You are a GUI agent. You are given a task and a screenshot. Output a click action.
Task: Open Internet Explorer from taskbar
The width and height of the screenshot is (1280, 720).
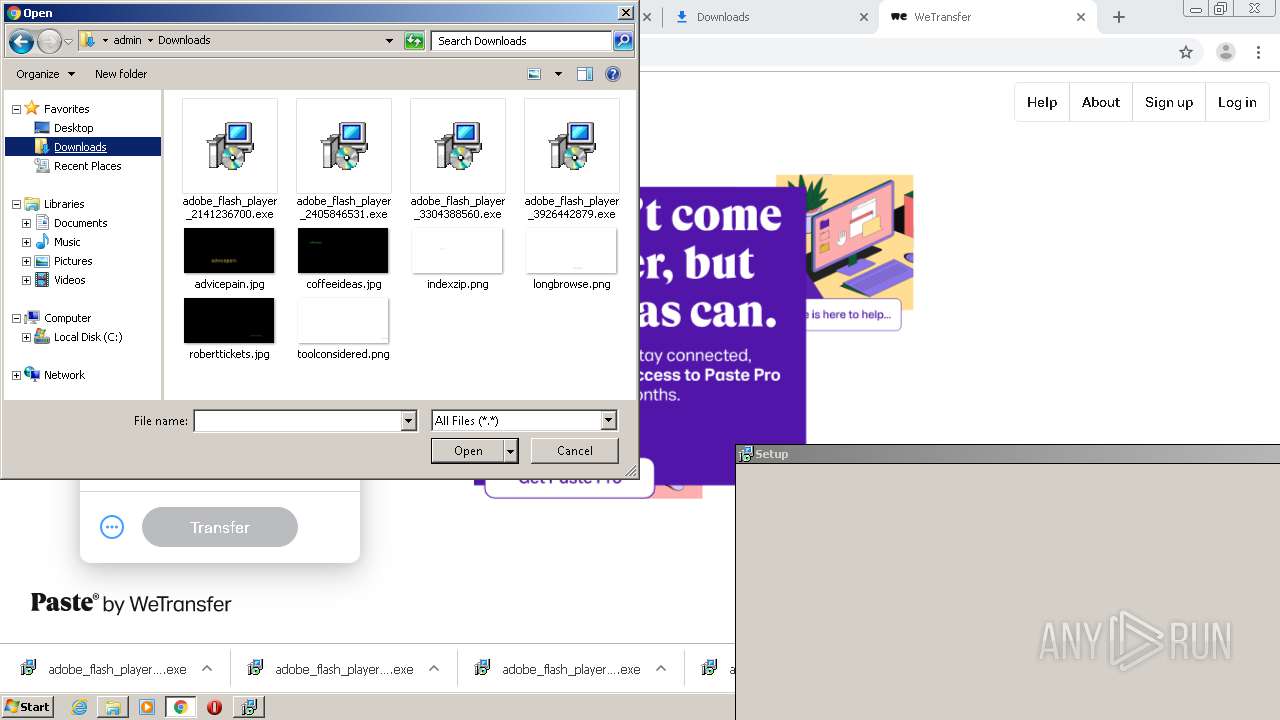point(79,707)
